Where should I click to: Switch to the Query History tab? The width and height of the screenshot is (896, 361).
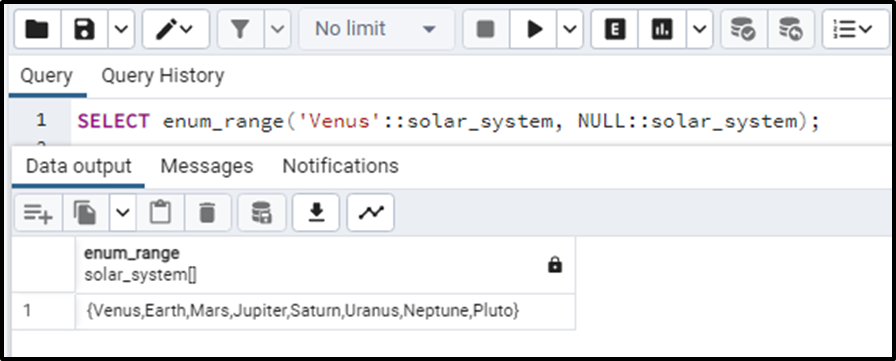tap(163, 75)
